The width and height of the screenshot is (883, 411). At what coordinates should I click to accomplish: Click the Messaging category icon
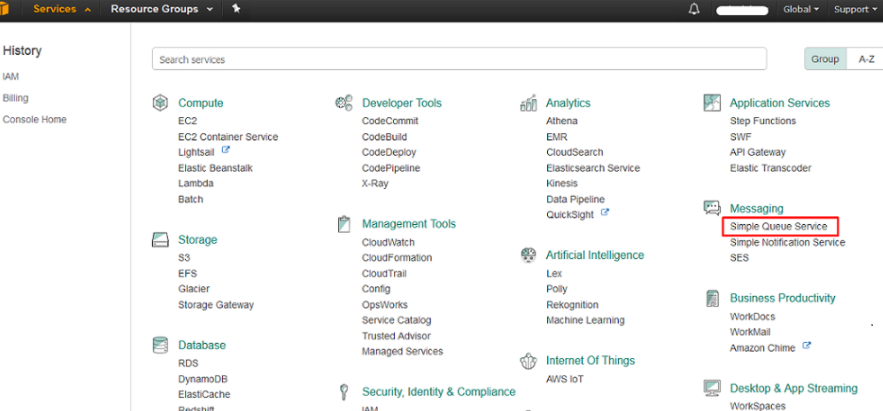(712, 208)
